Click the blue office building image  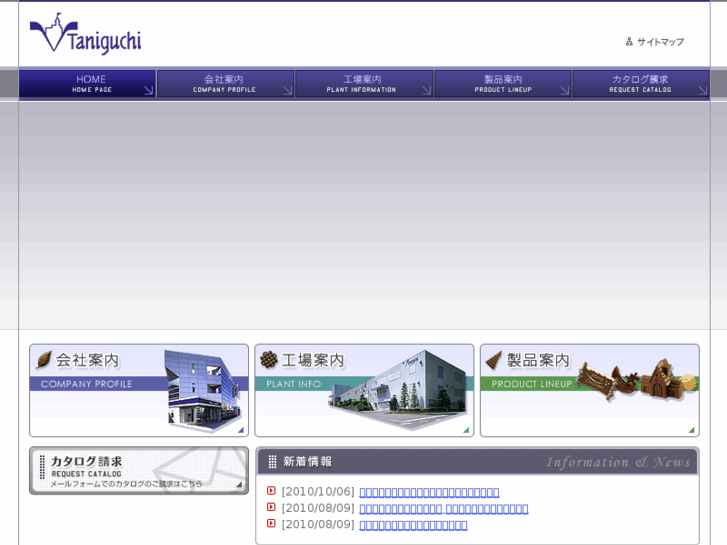click(x=204, y=391)
